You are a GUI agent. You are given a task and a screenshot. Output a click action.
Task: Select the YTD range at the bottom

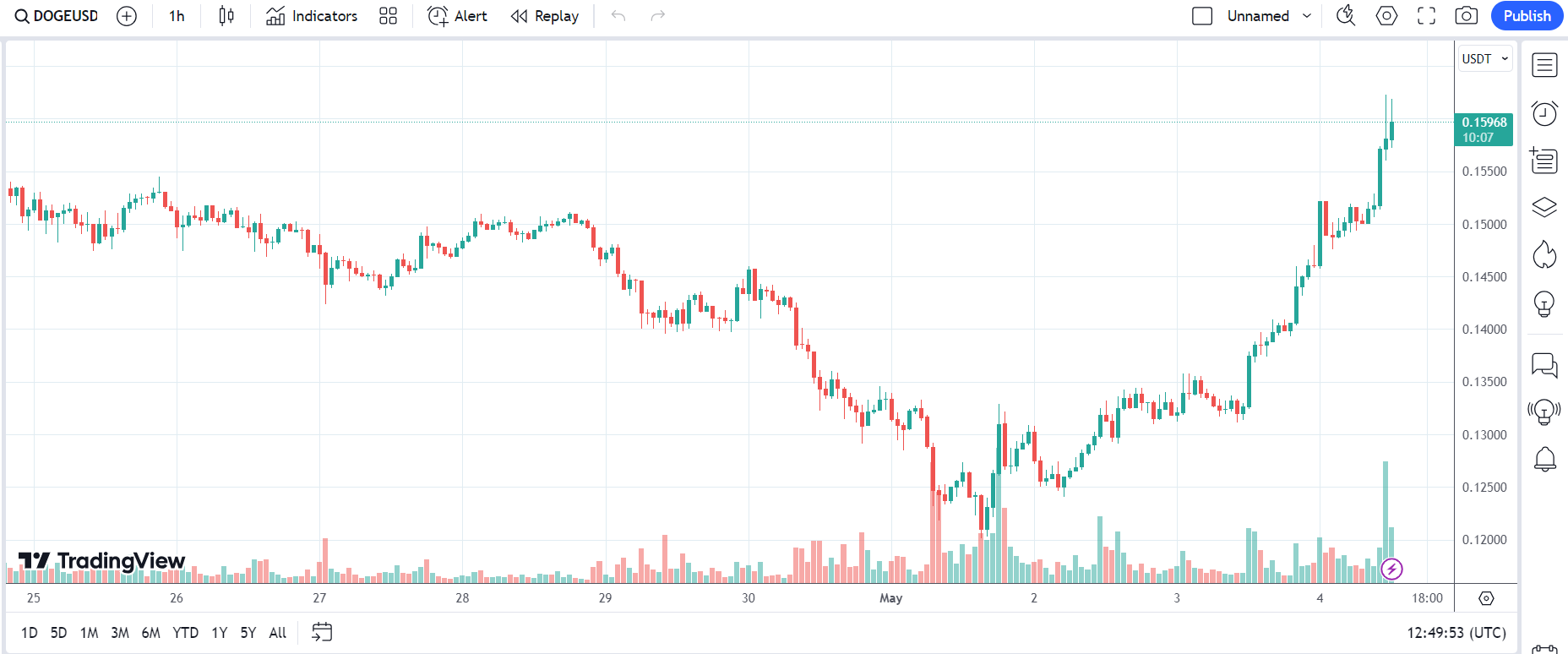(185, 632)
